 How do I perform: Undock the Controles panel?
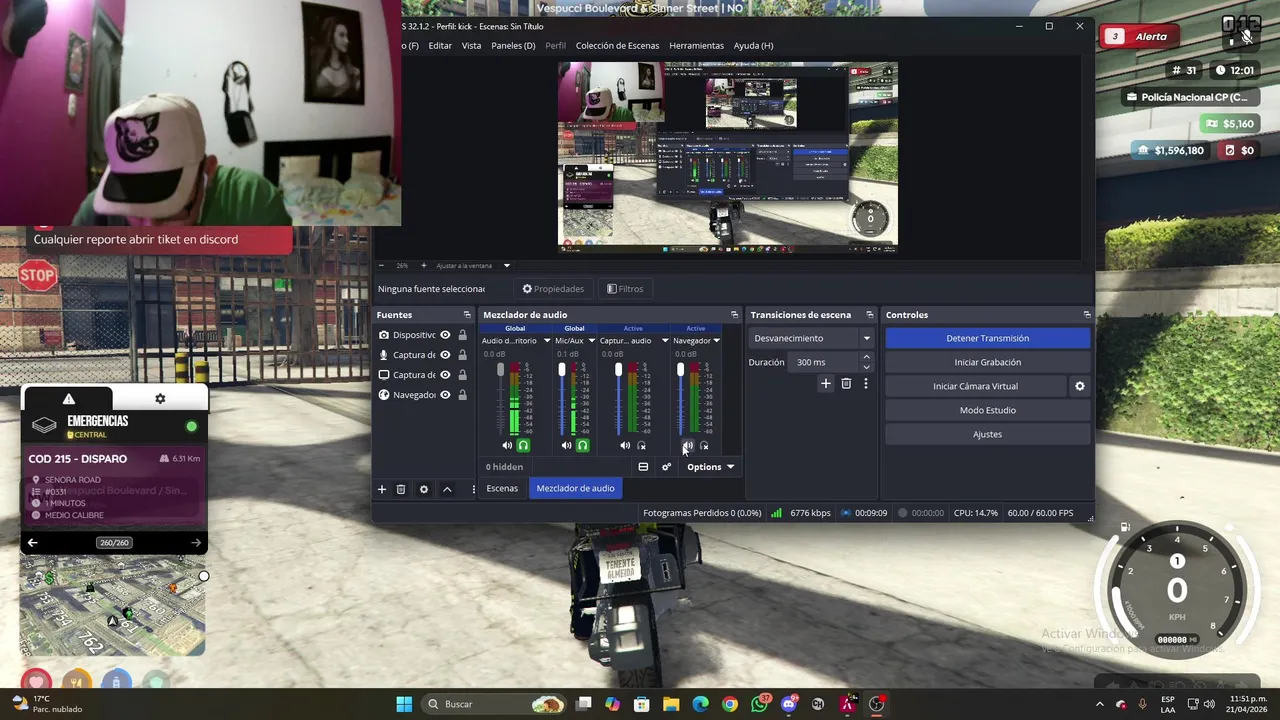[x=1087, y=315]
